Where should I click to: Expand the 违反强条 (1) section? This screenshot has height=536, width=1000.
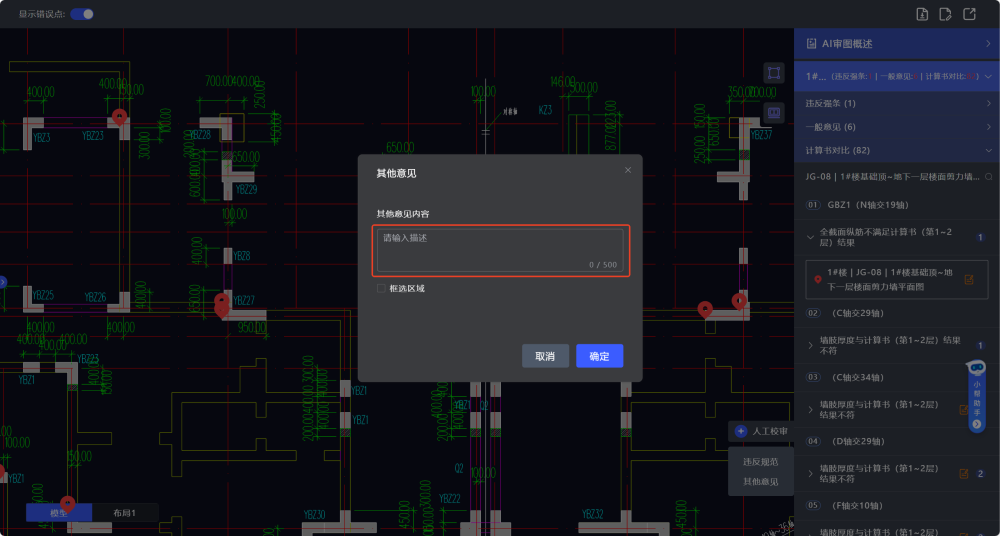click(988, 103)
